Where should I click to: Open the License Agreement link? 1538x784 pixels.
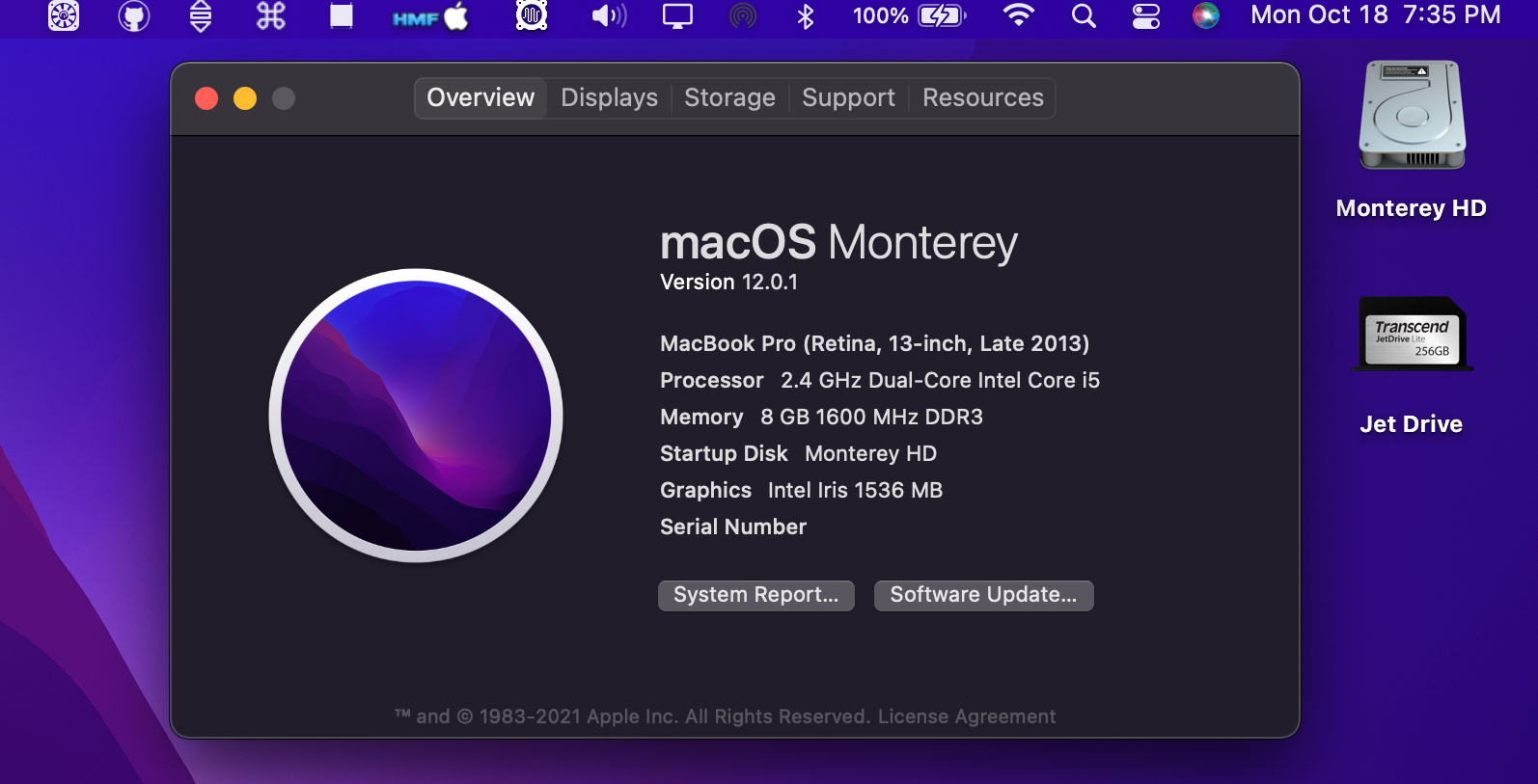click(x=967, y=716)
